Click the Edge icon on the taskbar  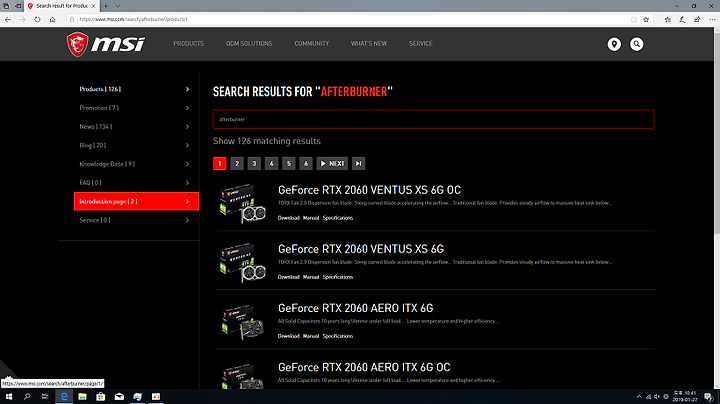(64, 397)
